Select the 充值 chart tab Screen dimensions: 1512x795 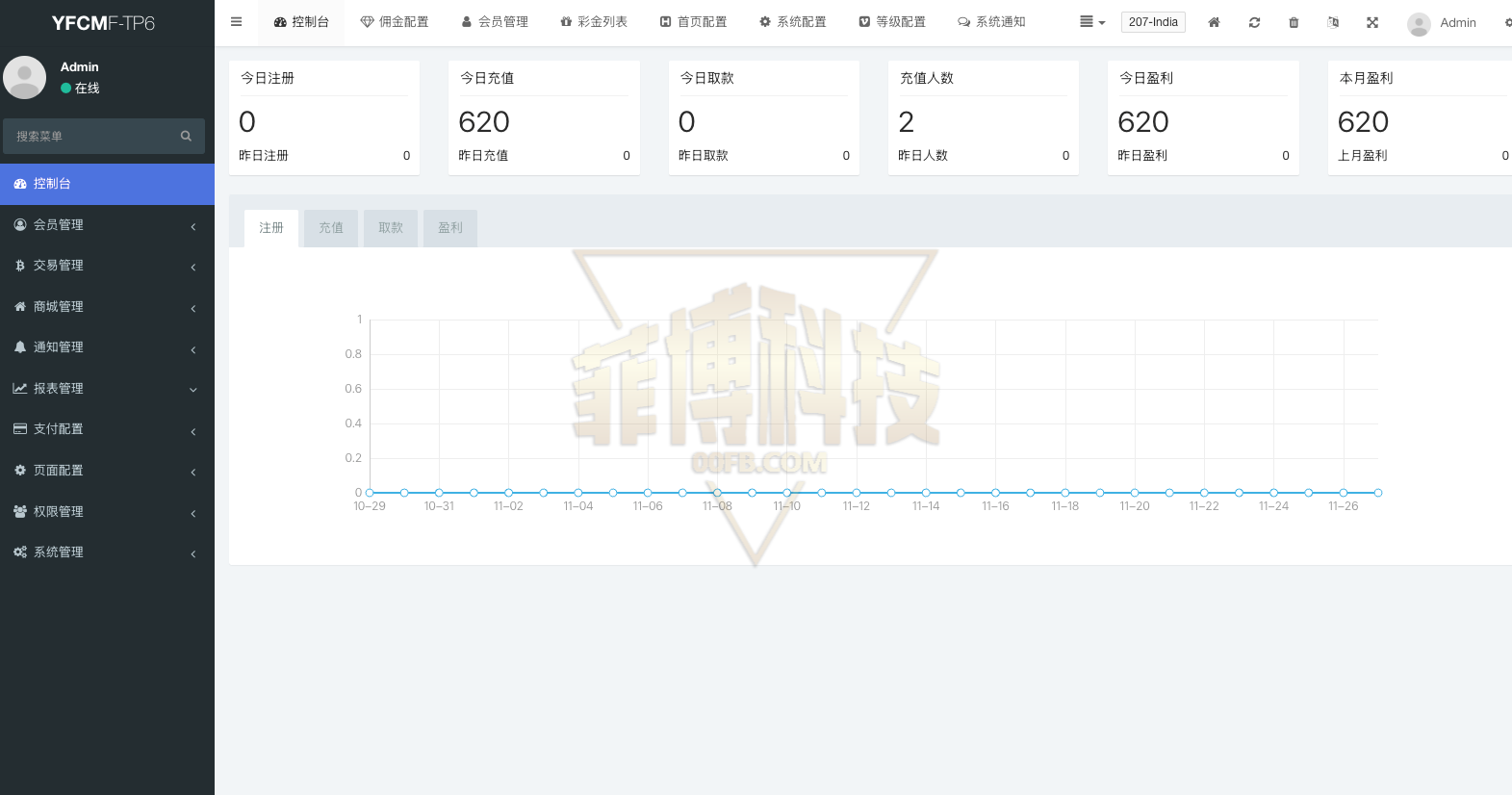click(x=331, y=228)
